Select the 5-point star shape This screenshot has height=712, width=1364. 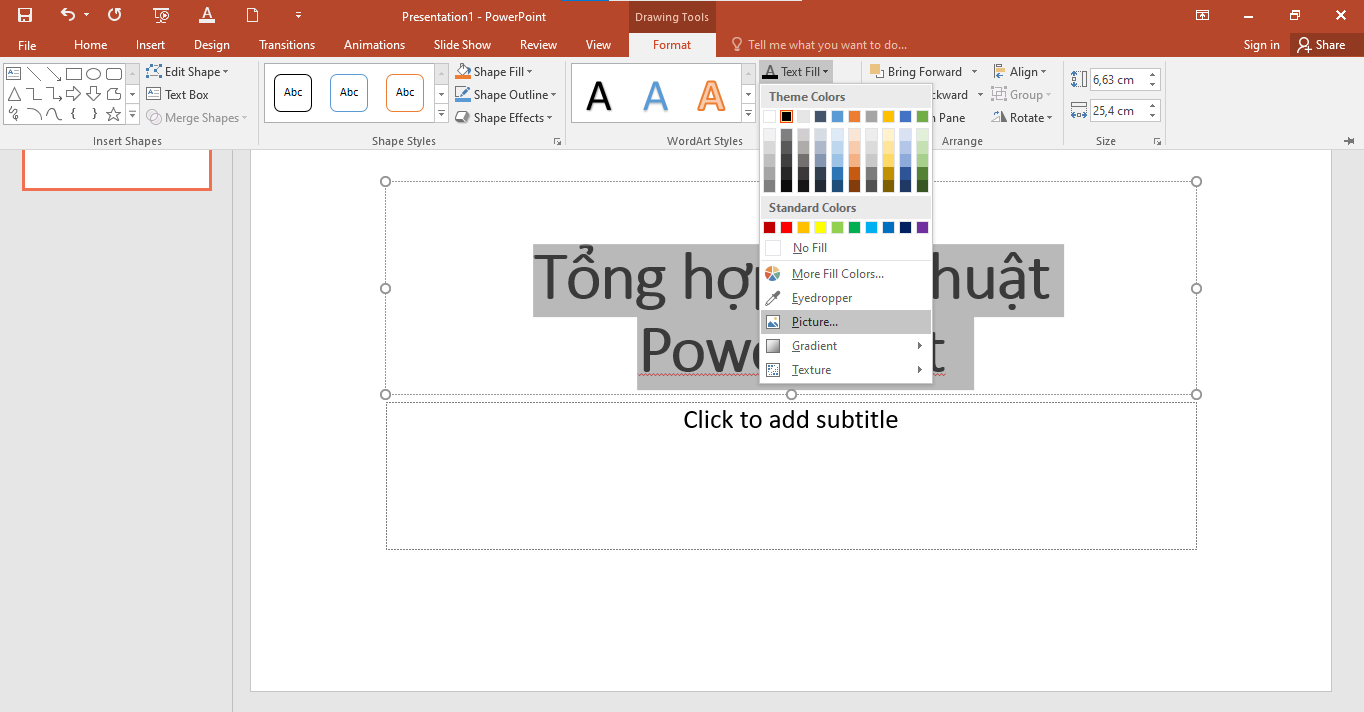click(x=114, y=115)
